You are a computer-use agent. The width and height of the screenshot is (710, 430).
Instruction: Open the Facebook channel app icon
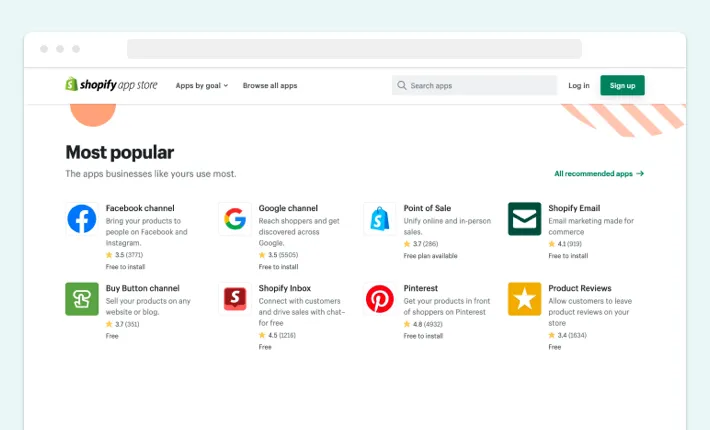(x=82, y=219)
